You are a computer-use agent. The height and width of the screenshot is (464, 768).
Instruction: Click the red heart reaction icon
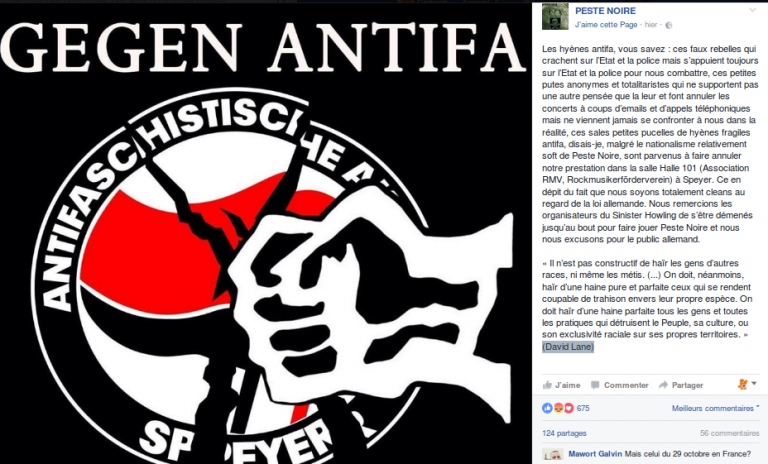pos(568,408)
